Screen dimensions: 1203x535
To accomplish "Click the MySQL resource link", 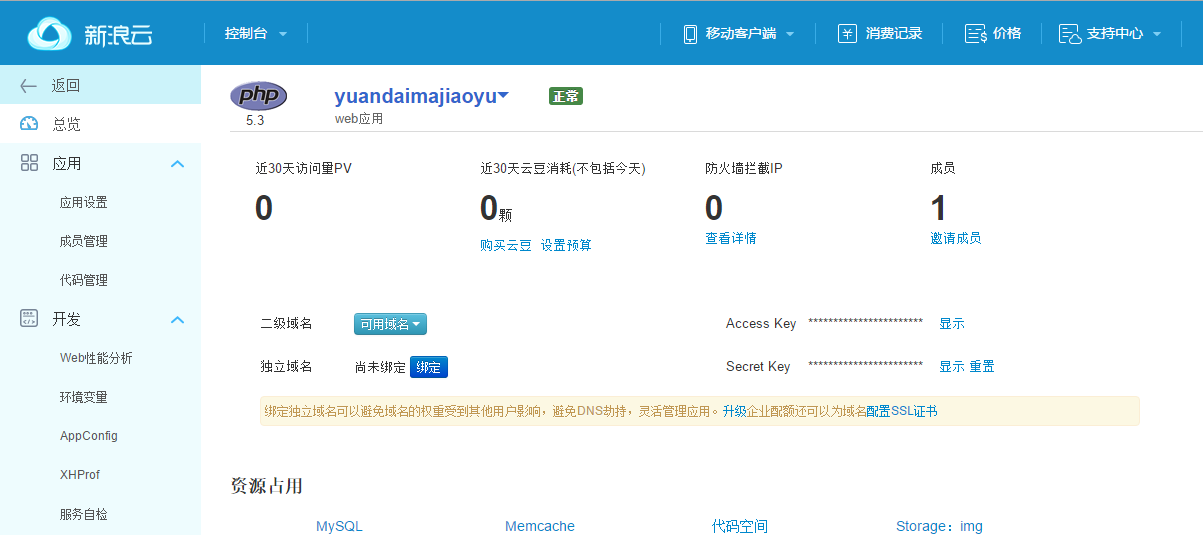I will click(339, 526).
